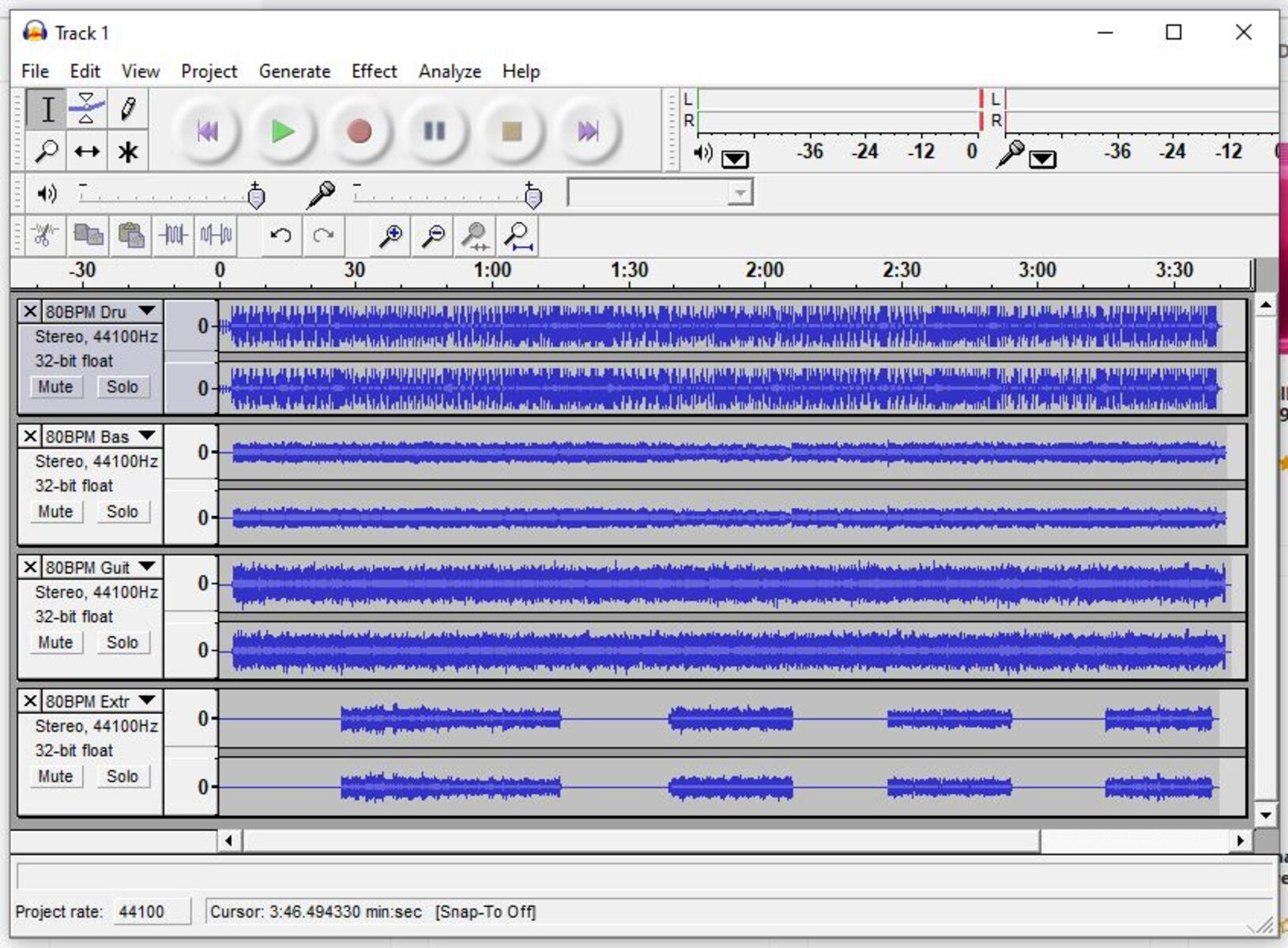The width and height of the screenshot is (1288, 948).
Task: Click Silence selection icon
Action: [x=216, y=235]
